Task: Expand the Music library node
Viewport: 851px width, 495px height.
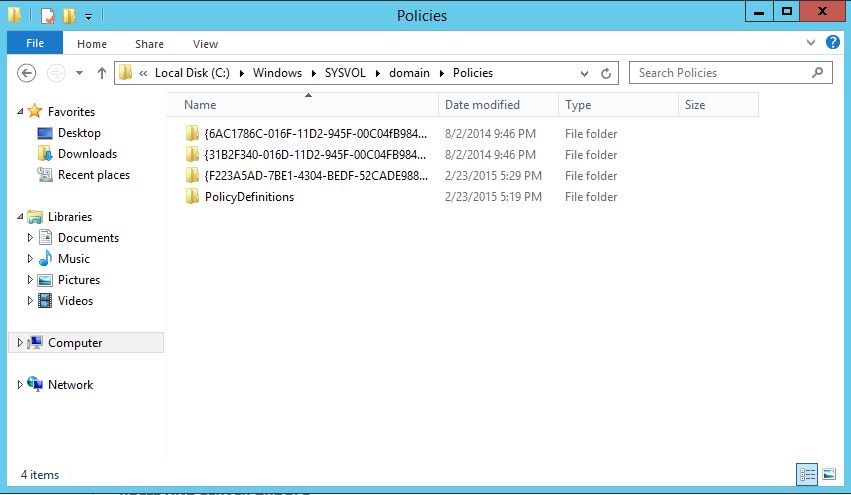Action: [x=30, y=258]
